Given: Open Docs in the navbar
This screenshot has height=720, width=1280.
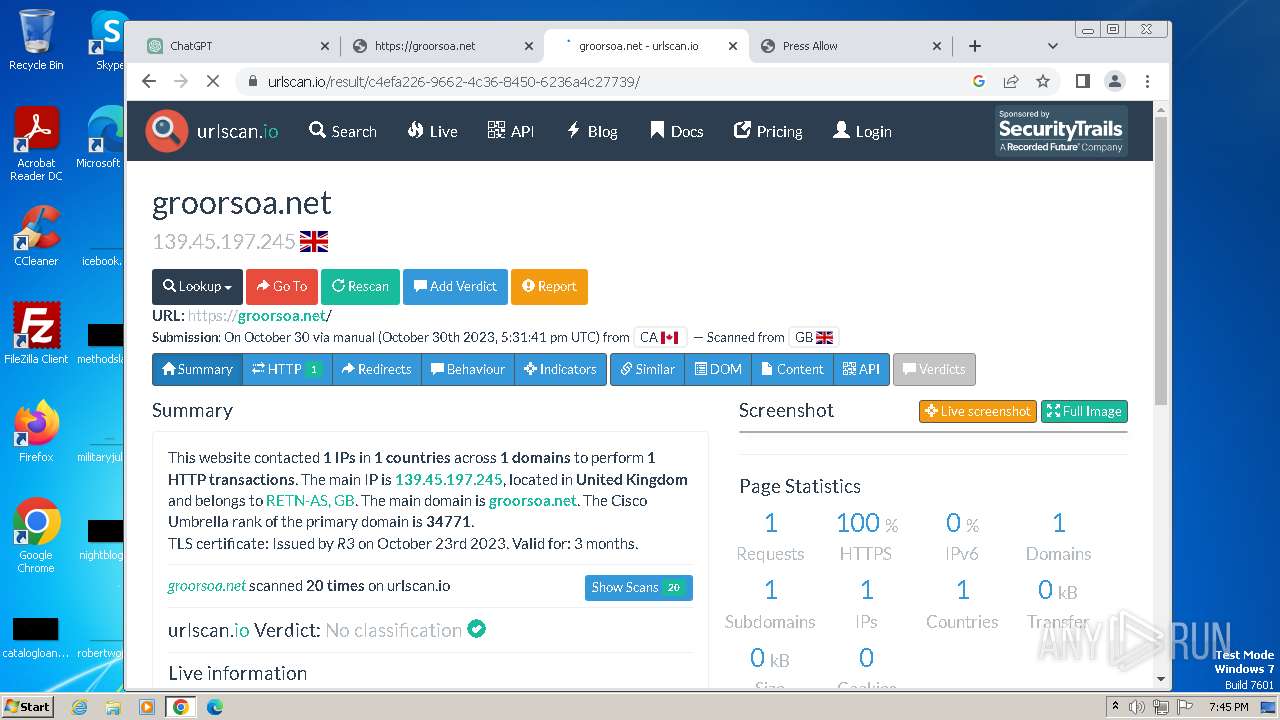Looking at the screenshot, I should coord(677,131).
